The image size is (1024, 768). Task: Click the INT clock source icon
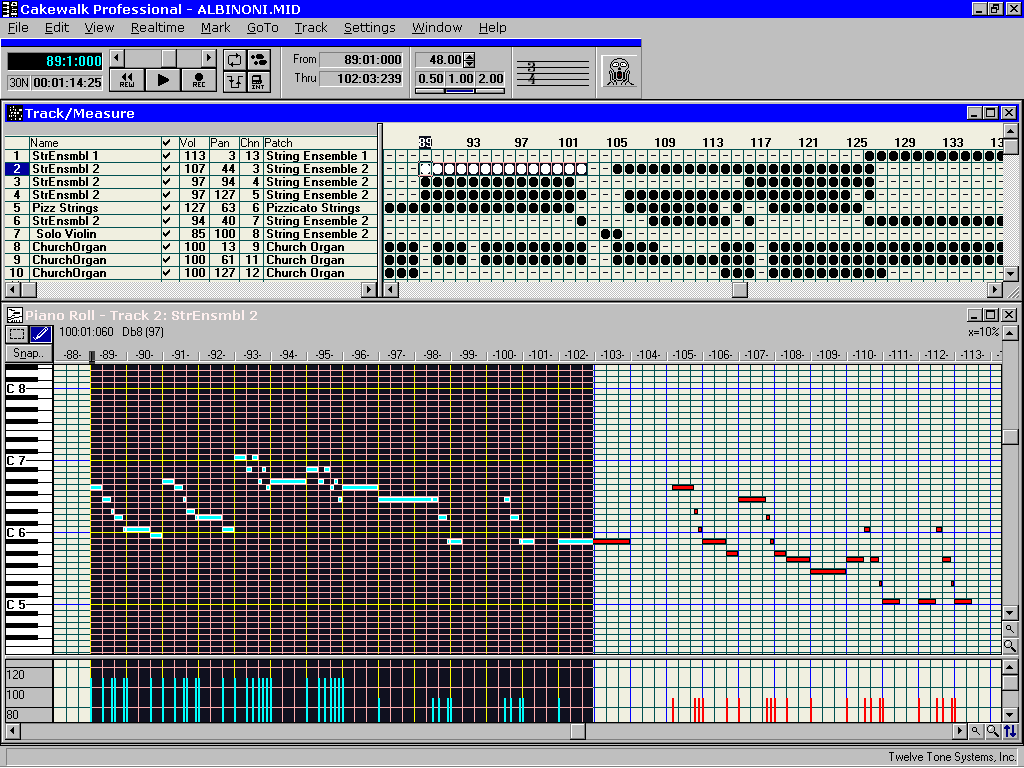(x=259, y=82)
